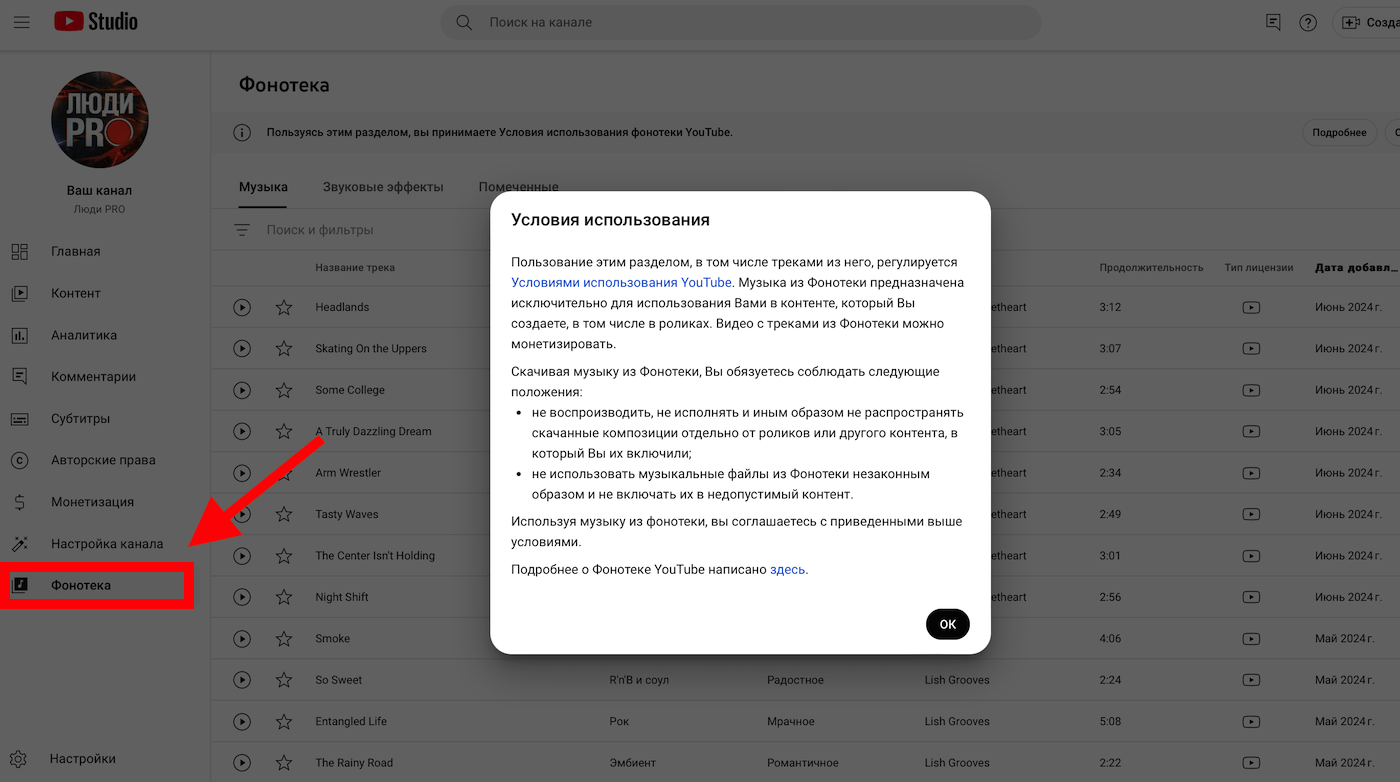Screen dimensions: 1400x782
Task: Play the Headlands track
Action: pos(242,307)
